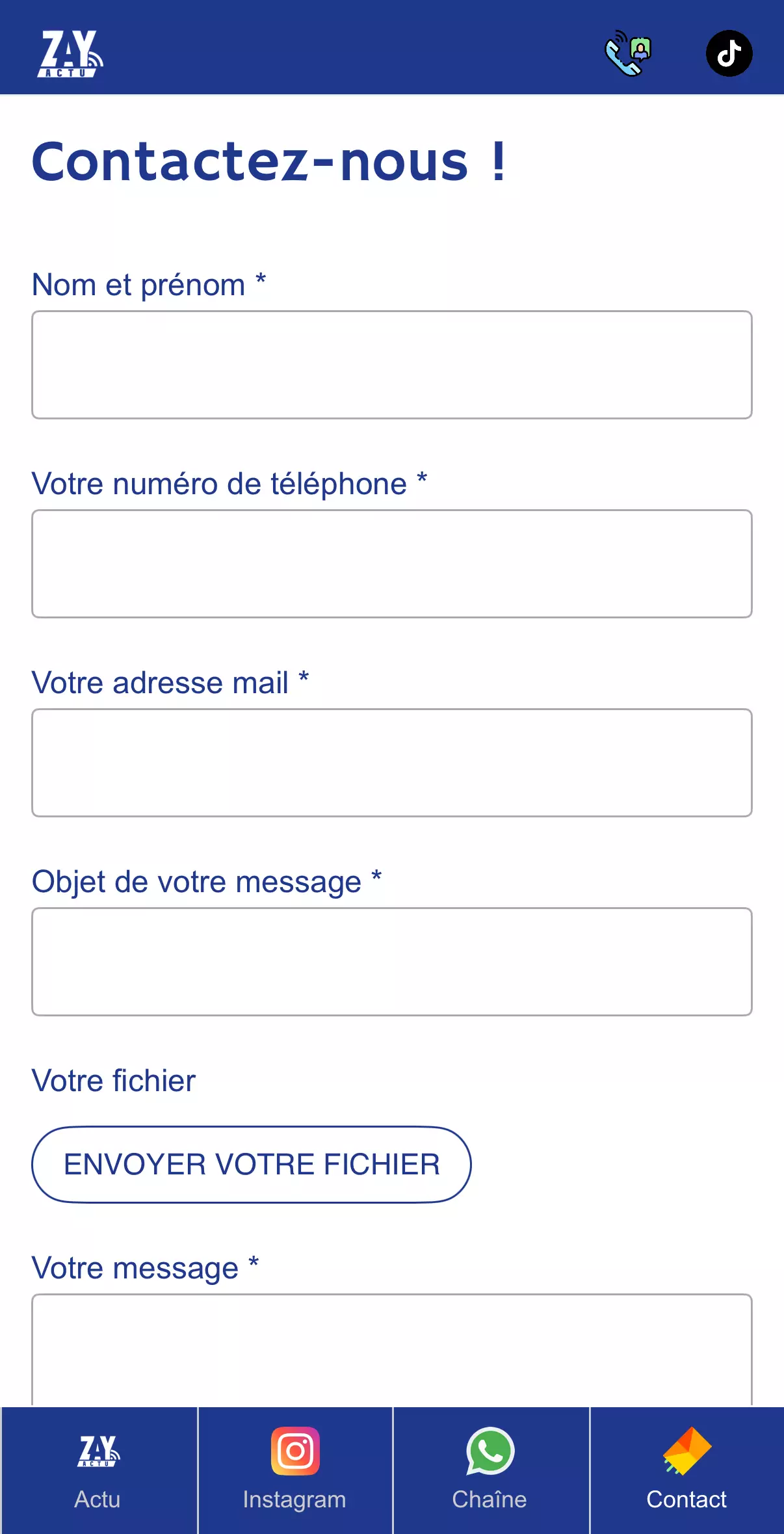Tap the "Votre fichier" label
Screen dimensions: 784x1534
point(114,1081)
